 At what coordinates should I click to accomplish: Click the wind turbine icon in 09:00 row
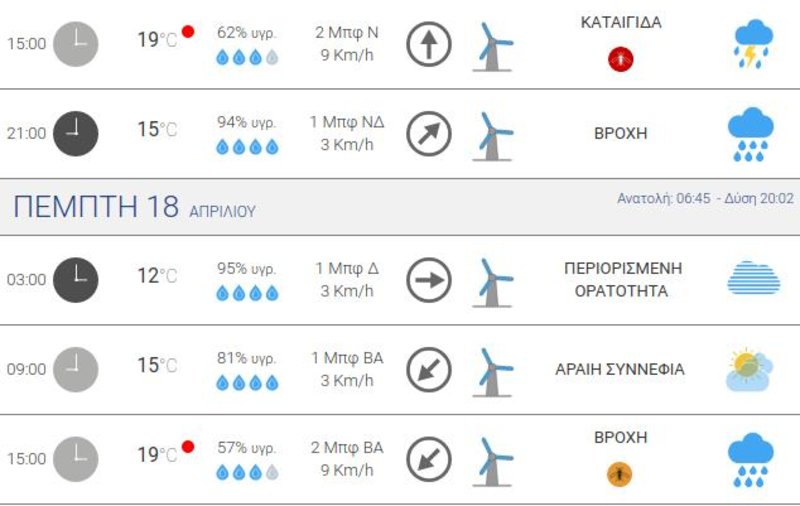coord(492,372)
